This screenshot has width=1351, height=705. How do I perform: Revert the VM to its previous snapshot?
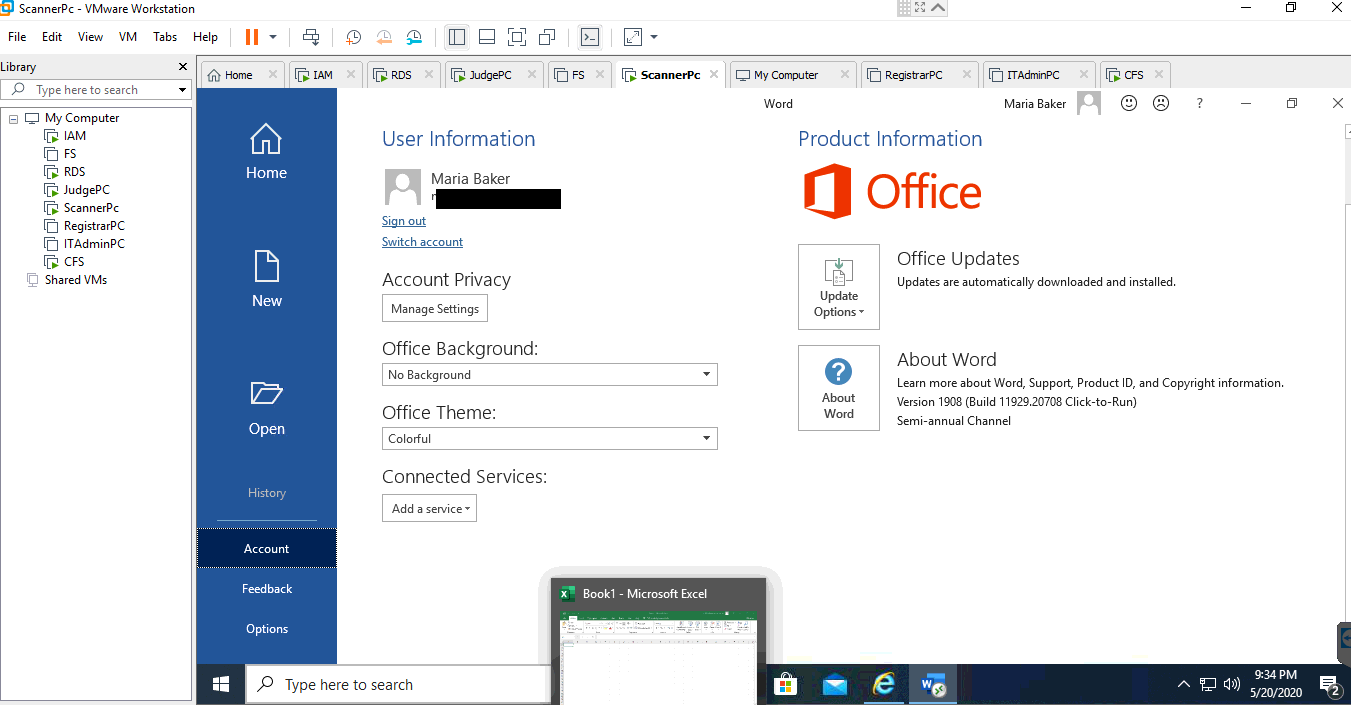click(x=384, y=37)
